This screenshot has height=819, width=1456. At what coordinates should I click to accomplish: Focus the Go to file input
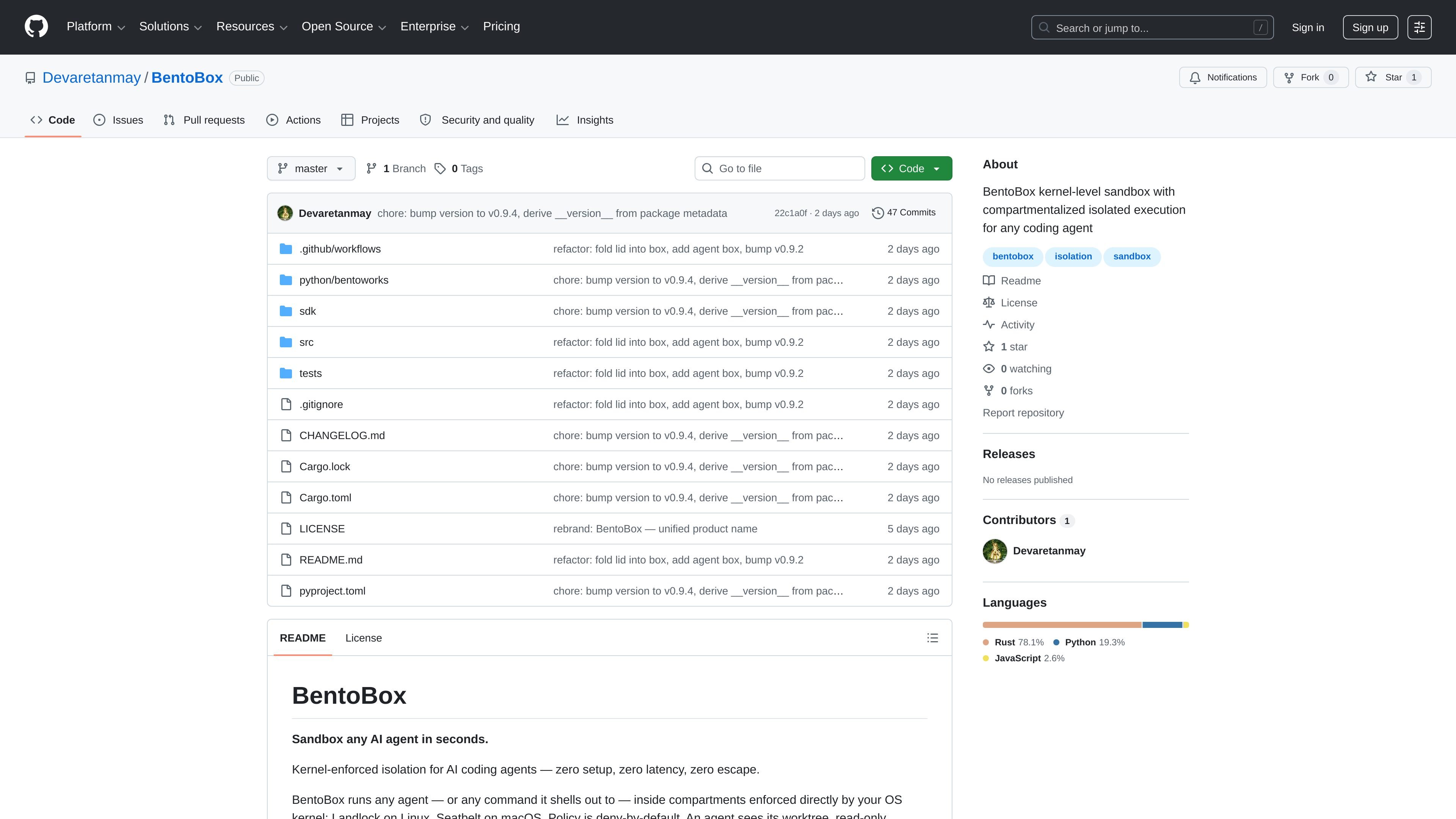tap(780, 168)
